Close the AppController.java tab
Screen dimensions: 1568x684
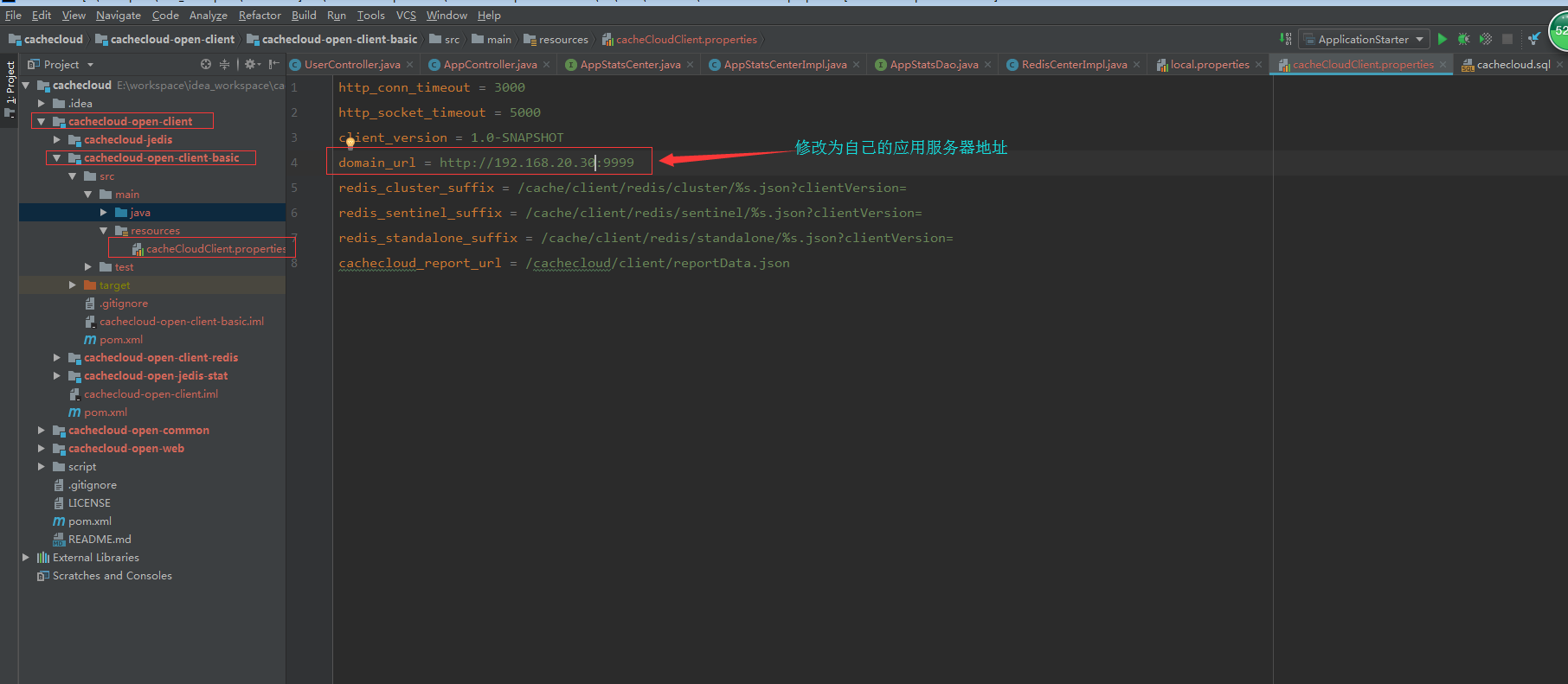tap(547, 65)
